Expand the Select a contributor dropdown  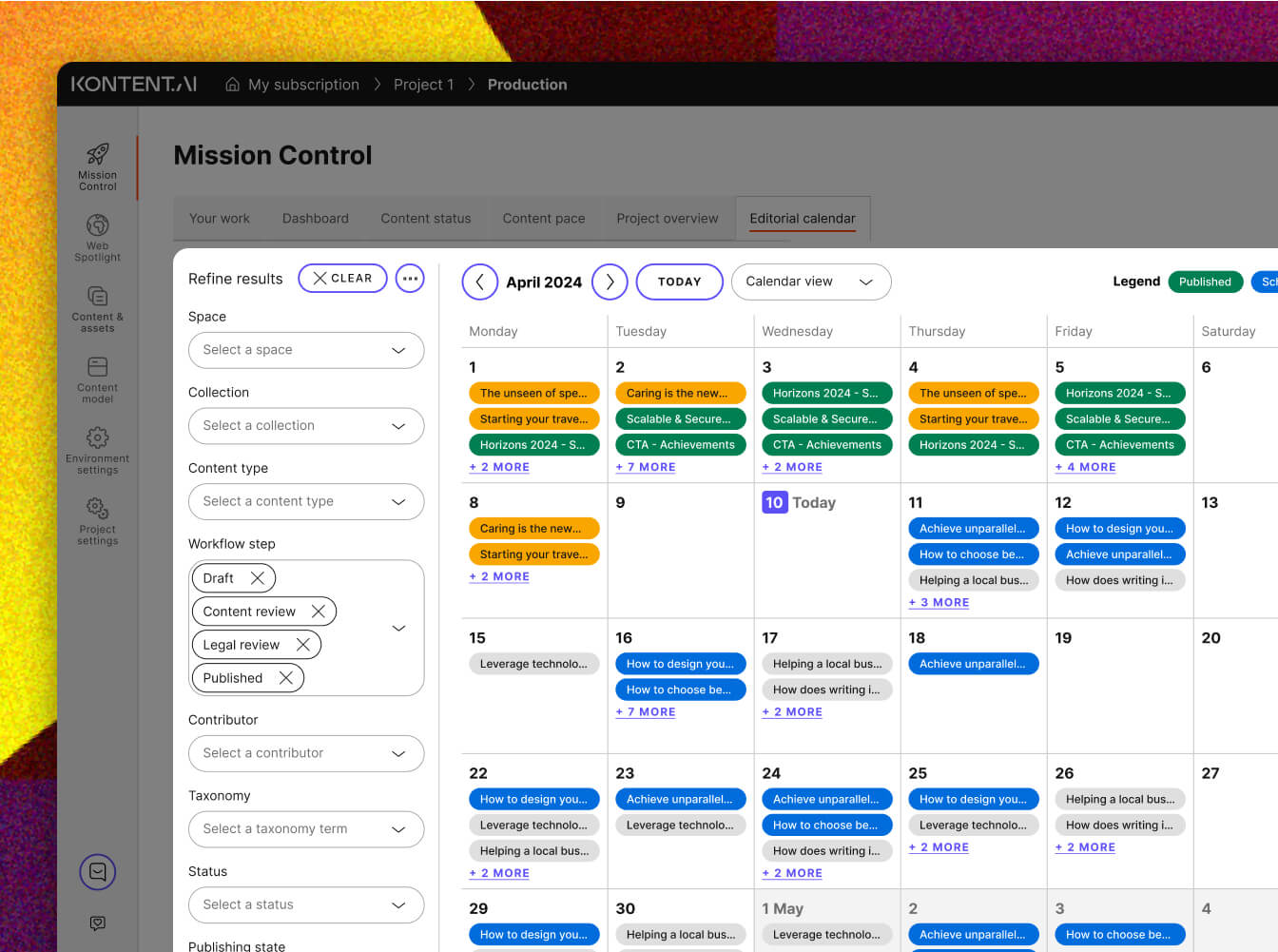coord(305,753)
